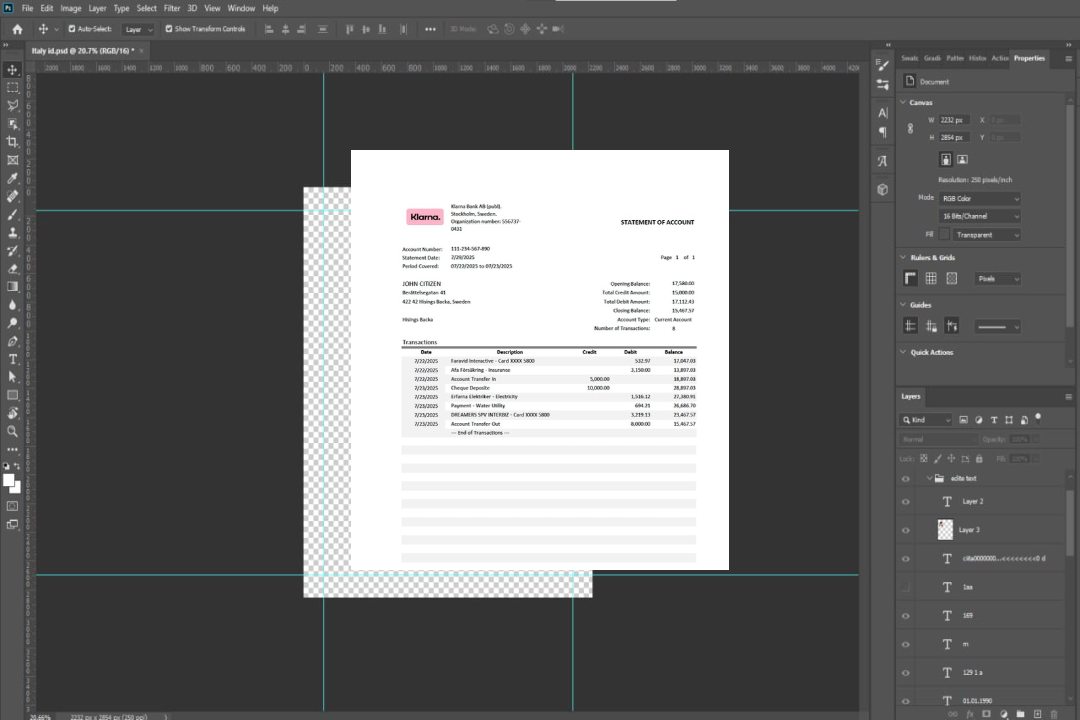Open the 16 Bits/Channel dropdown

(x=979, y=216)
